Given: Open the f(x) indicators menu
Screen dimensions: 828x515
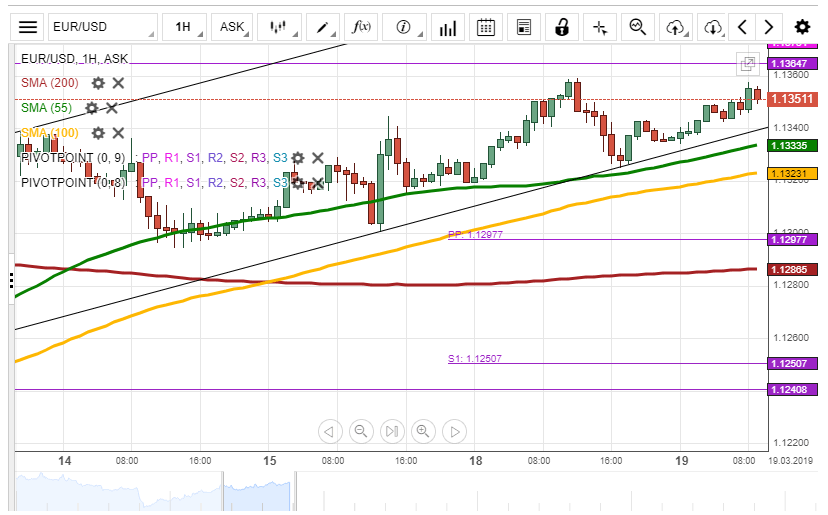Looking at the screenshot, I should coord(363,27).
